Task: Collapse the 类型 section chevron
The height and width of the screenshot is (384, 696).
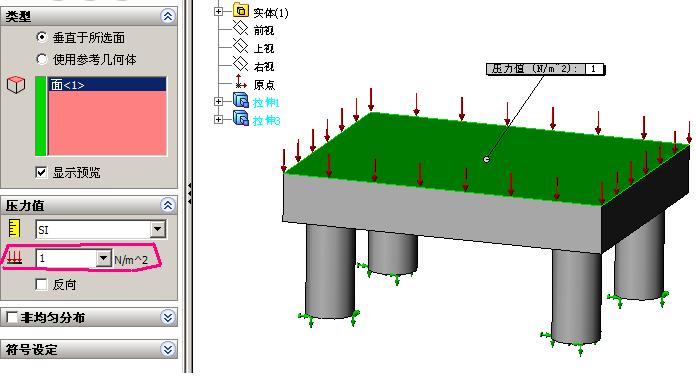Action: pos(168,16)
